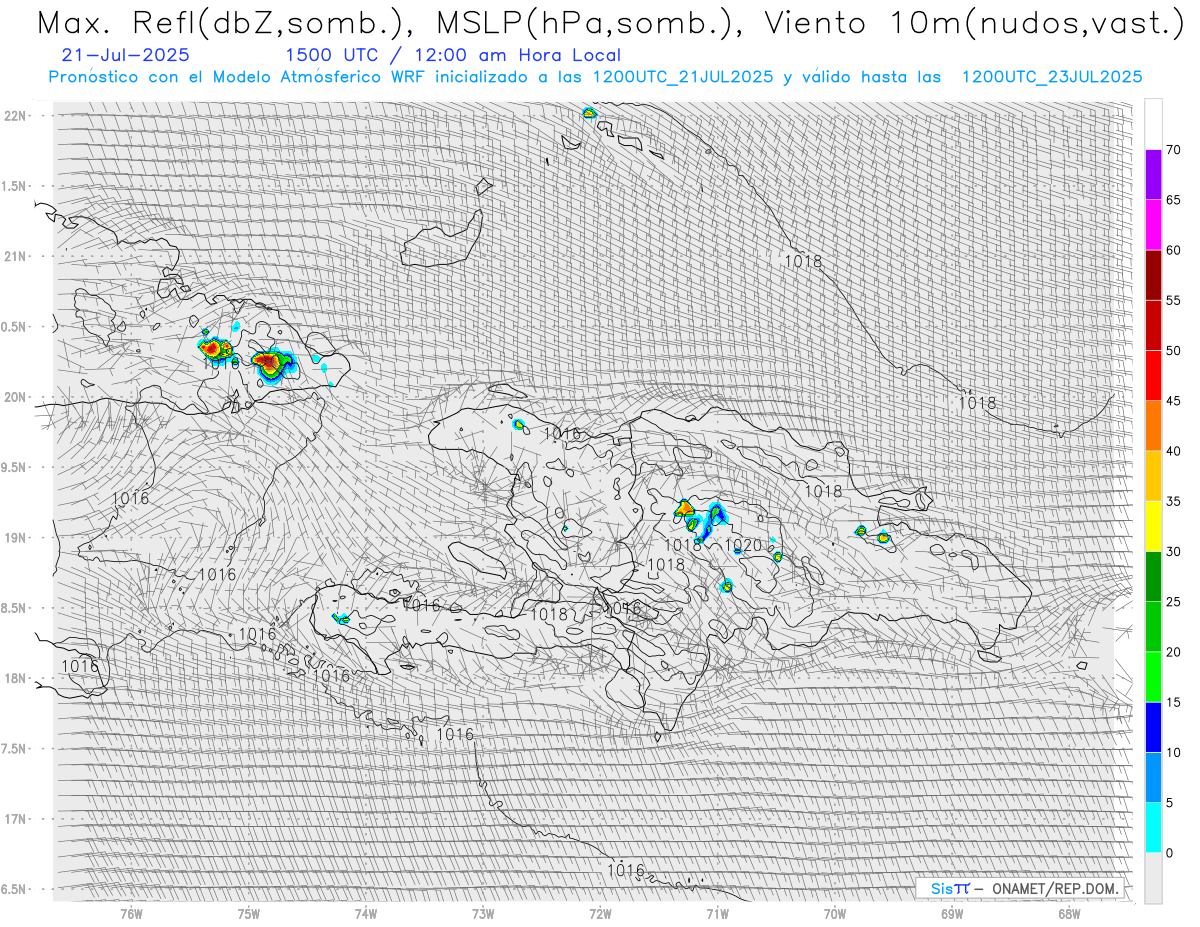The width and height of the screenshot is (1200, 927).
Task: Click the date label '21-Jul-2025'
Action: point(125,56)
